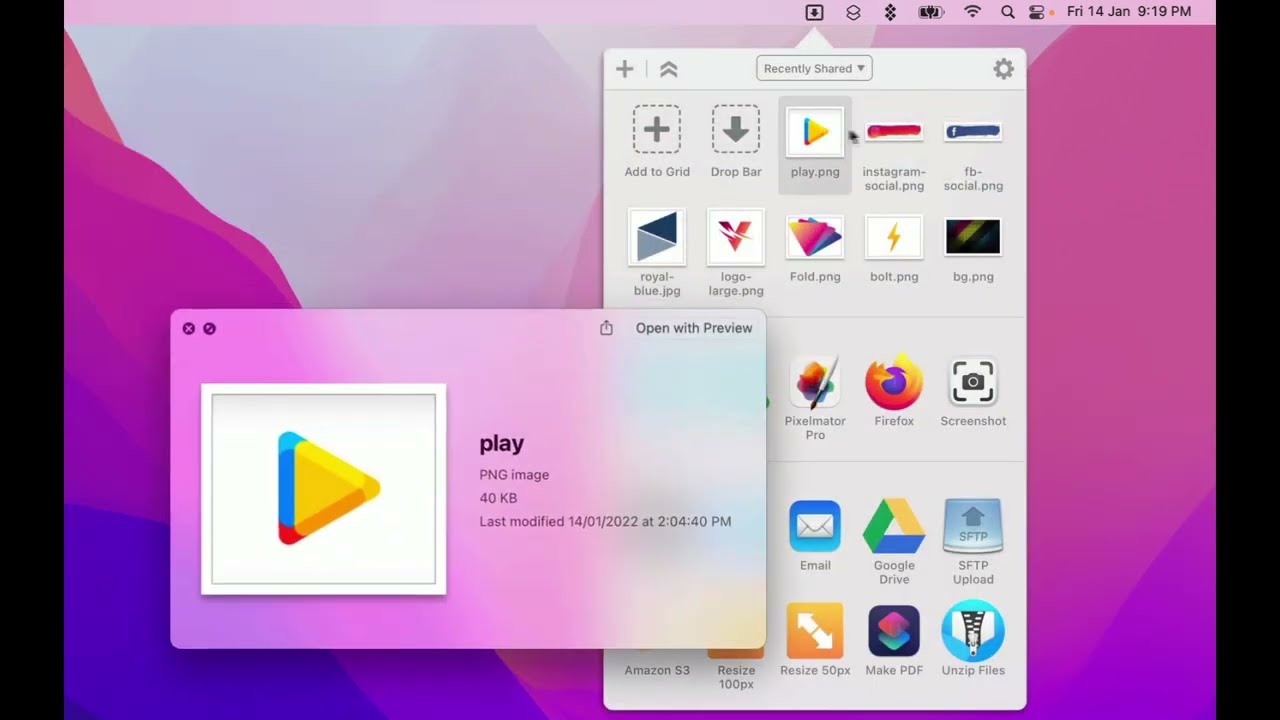This screenshot has height=720, width=1280.
Task: Open the Wi-Fi status menu
Action: coord(972,12)
